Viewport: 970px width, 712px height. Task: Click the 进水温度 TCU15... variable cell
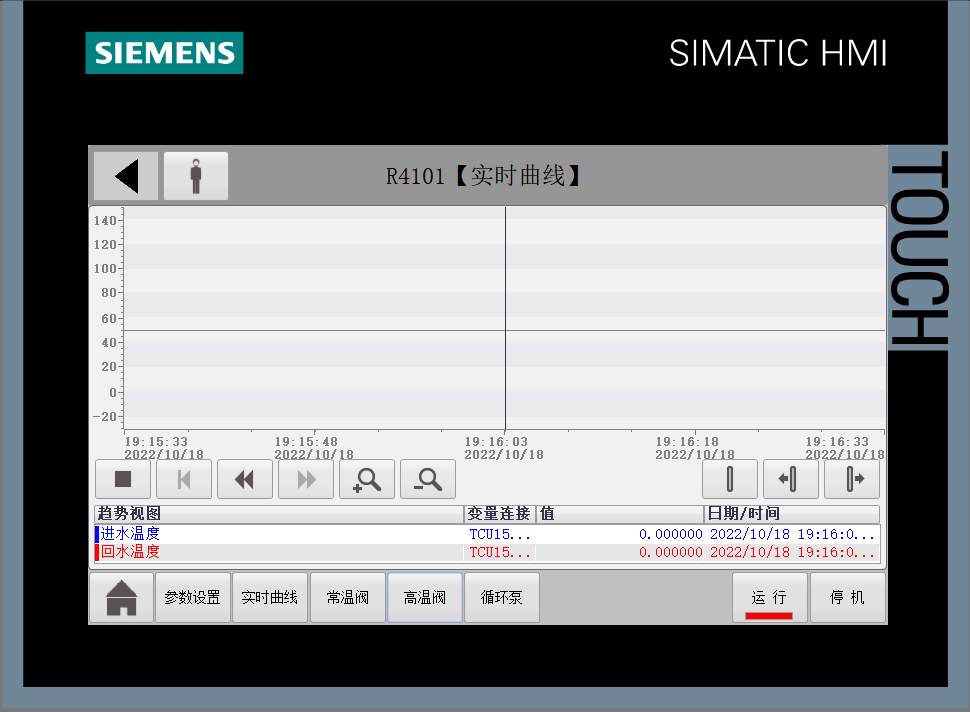tap(500, 534)
